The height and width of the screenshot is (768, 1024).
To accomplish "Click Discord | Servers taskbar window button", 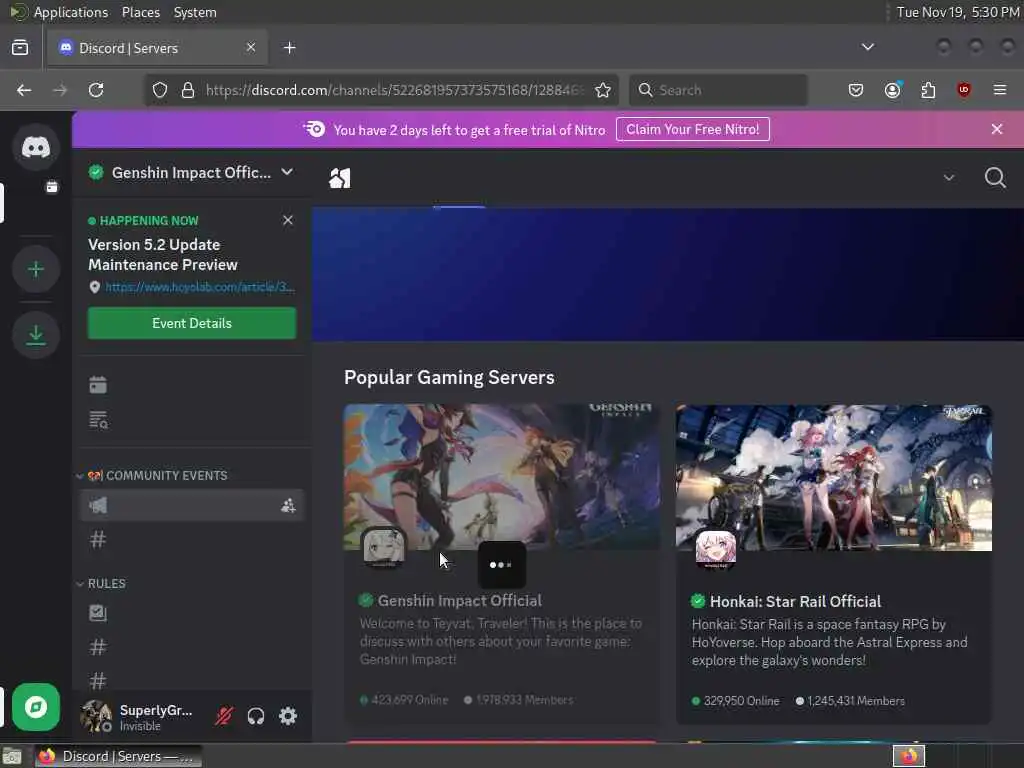I will [x=118, y=756].
